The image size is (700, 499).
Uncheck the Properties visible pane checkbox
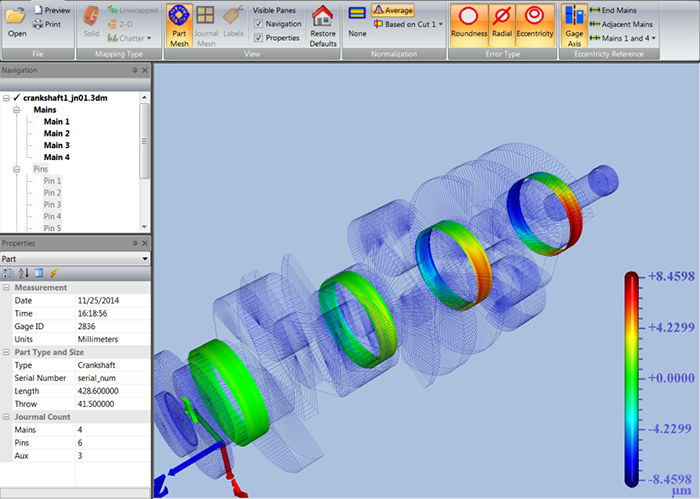pos(258,37)
